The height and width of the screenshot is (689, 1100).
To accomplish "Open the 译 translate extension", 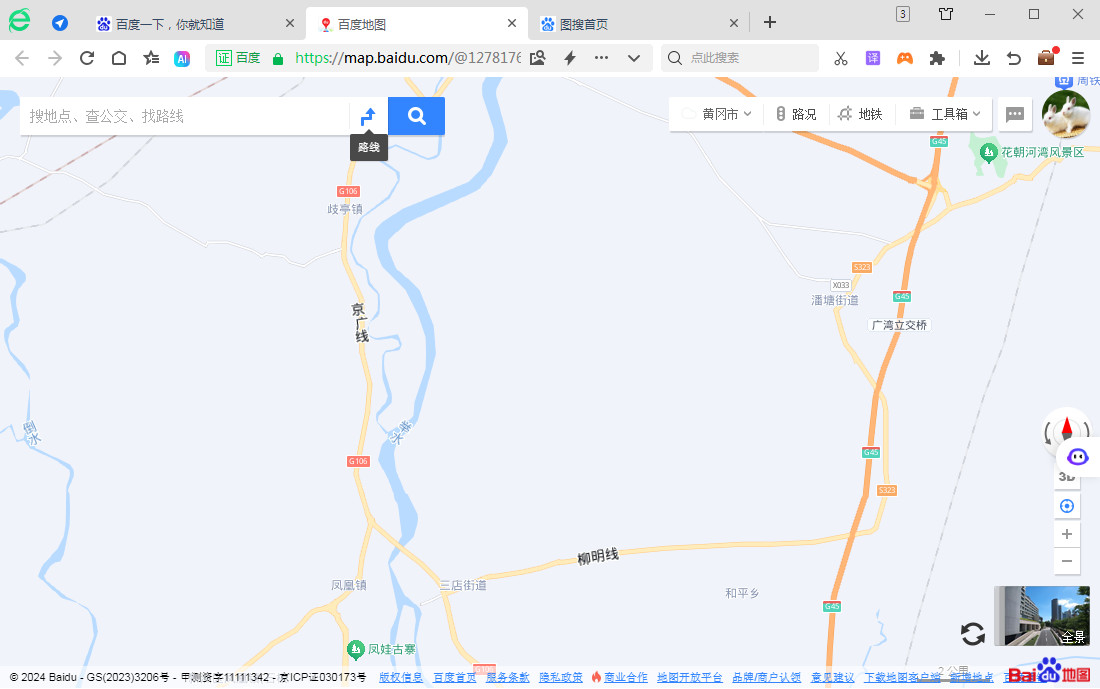I will (x=873, y=58).
